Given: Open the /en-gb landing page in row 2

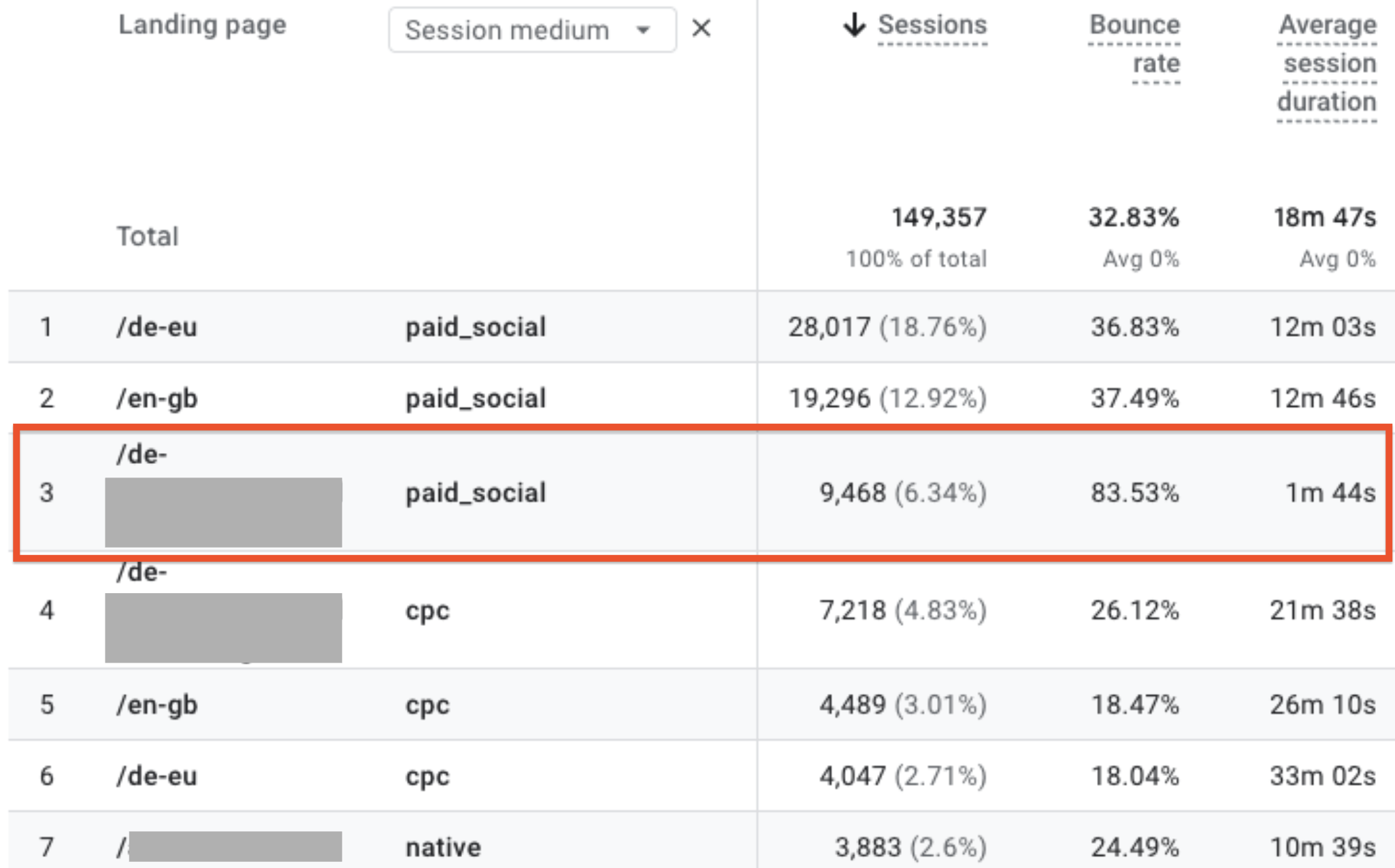Looking at the screenshot, I should [157, 399].
